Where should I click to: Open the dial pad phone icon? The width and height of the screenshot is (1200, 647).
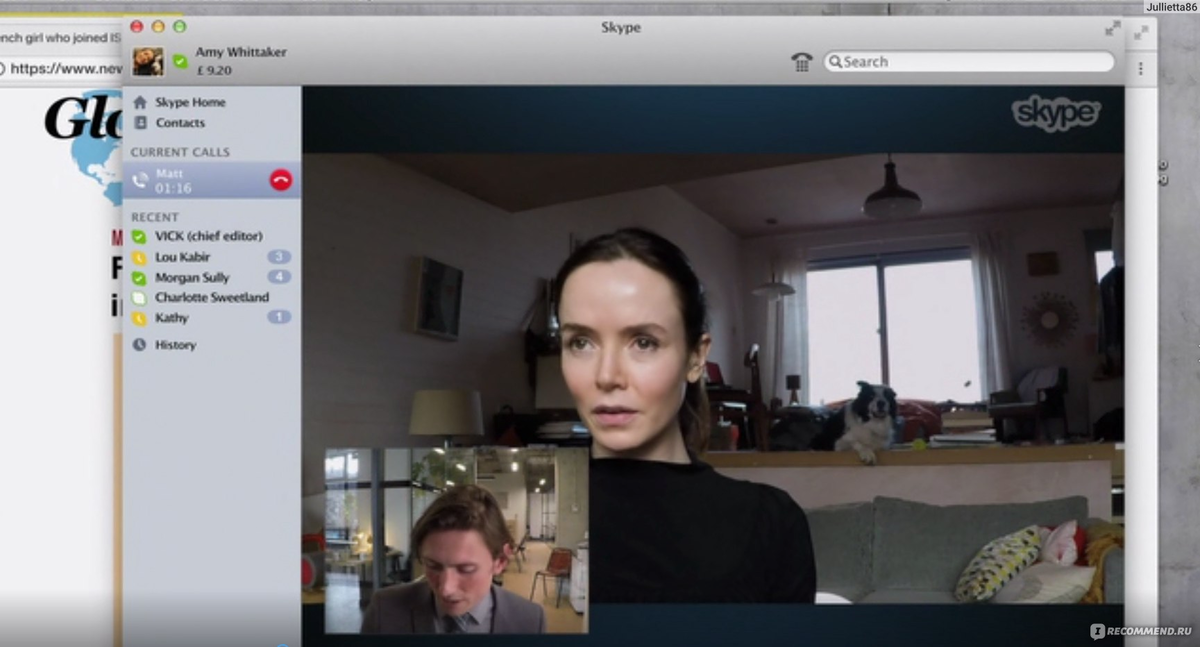click(802, 62)
